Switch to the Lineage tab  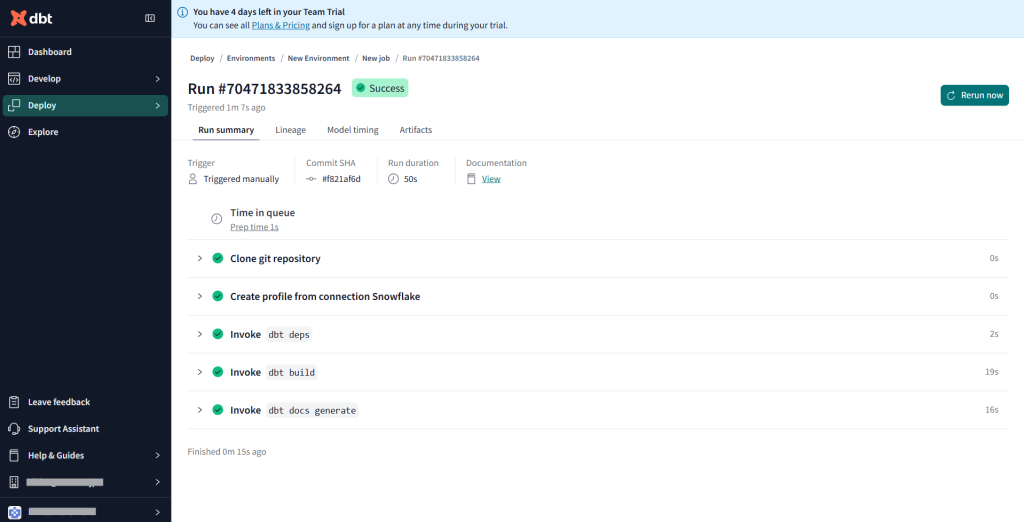[x=291, y=130]
